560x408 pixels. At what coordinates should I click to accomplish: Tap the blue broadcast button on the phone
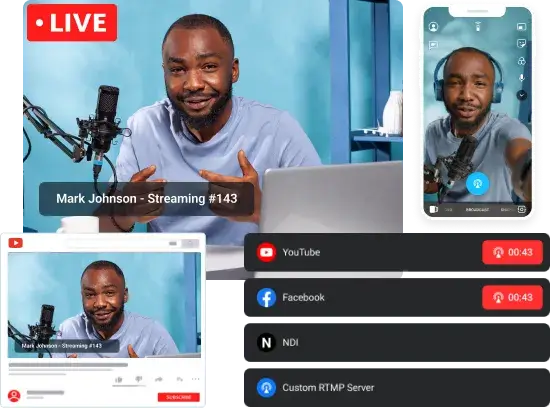pyautogui.click(x=478, y=184)
